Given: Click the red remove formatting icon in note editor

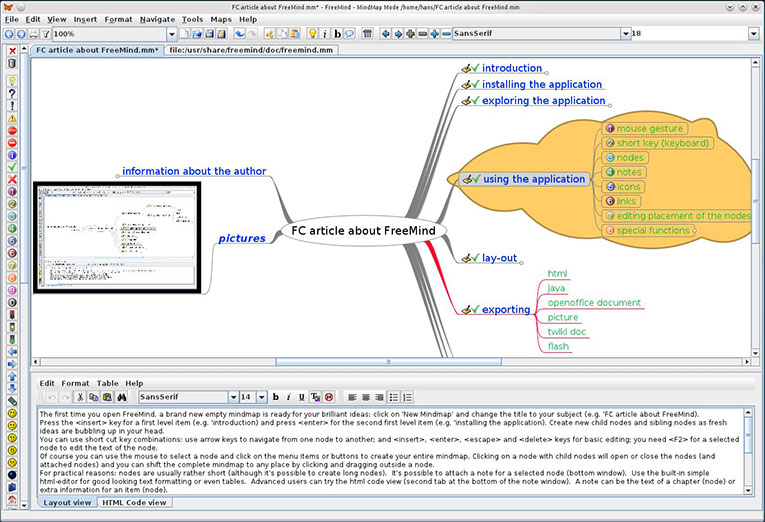Looking at the screenshot, I should click(x=329, y=397).
